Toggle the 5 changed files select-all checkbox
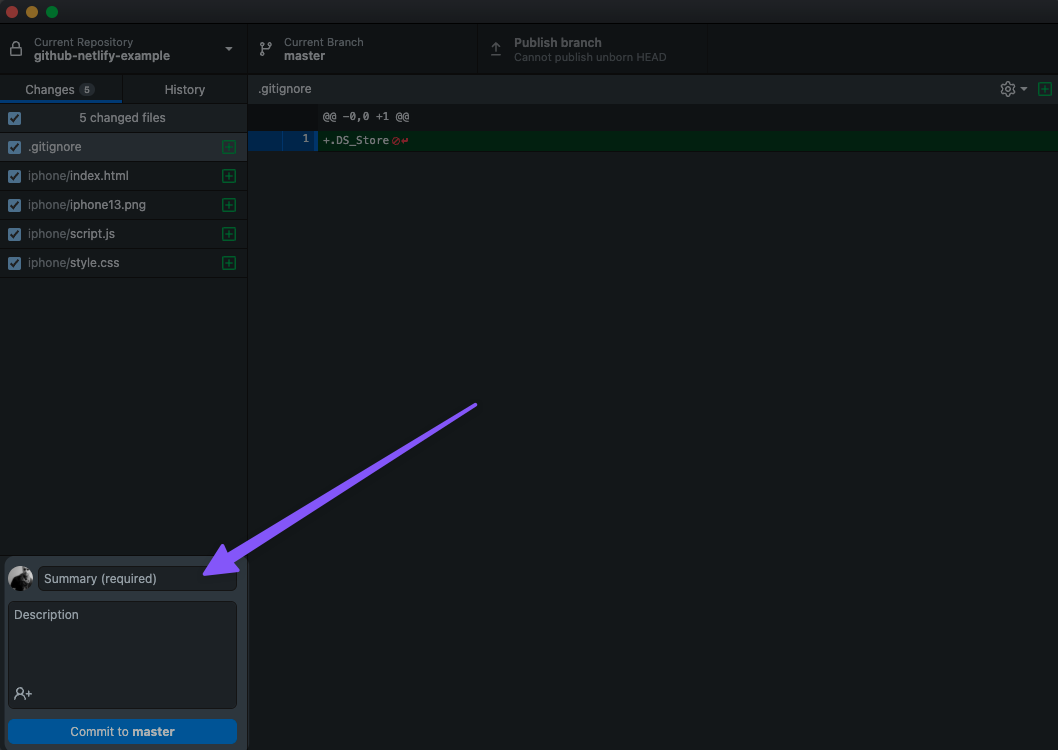Screen dimensions: 1058x750 [x=14, y=118]
